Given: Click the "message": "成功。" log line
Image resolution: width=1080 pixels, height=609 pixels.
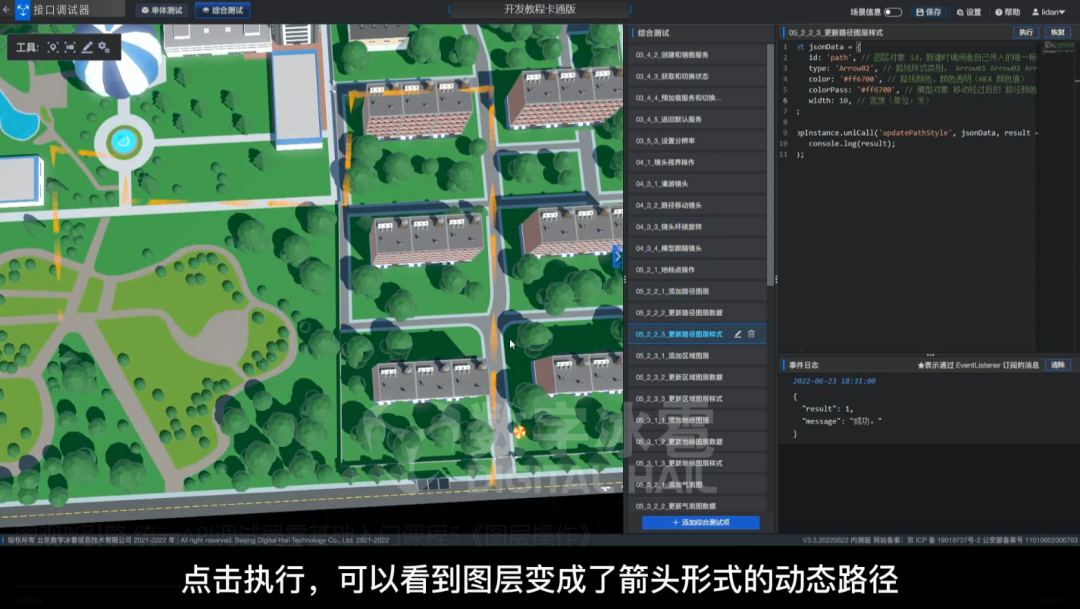Looking at the screenshot, I should (x=842, y=421).
